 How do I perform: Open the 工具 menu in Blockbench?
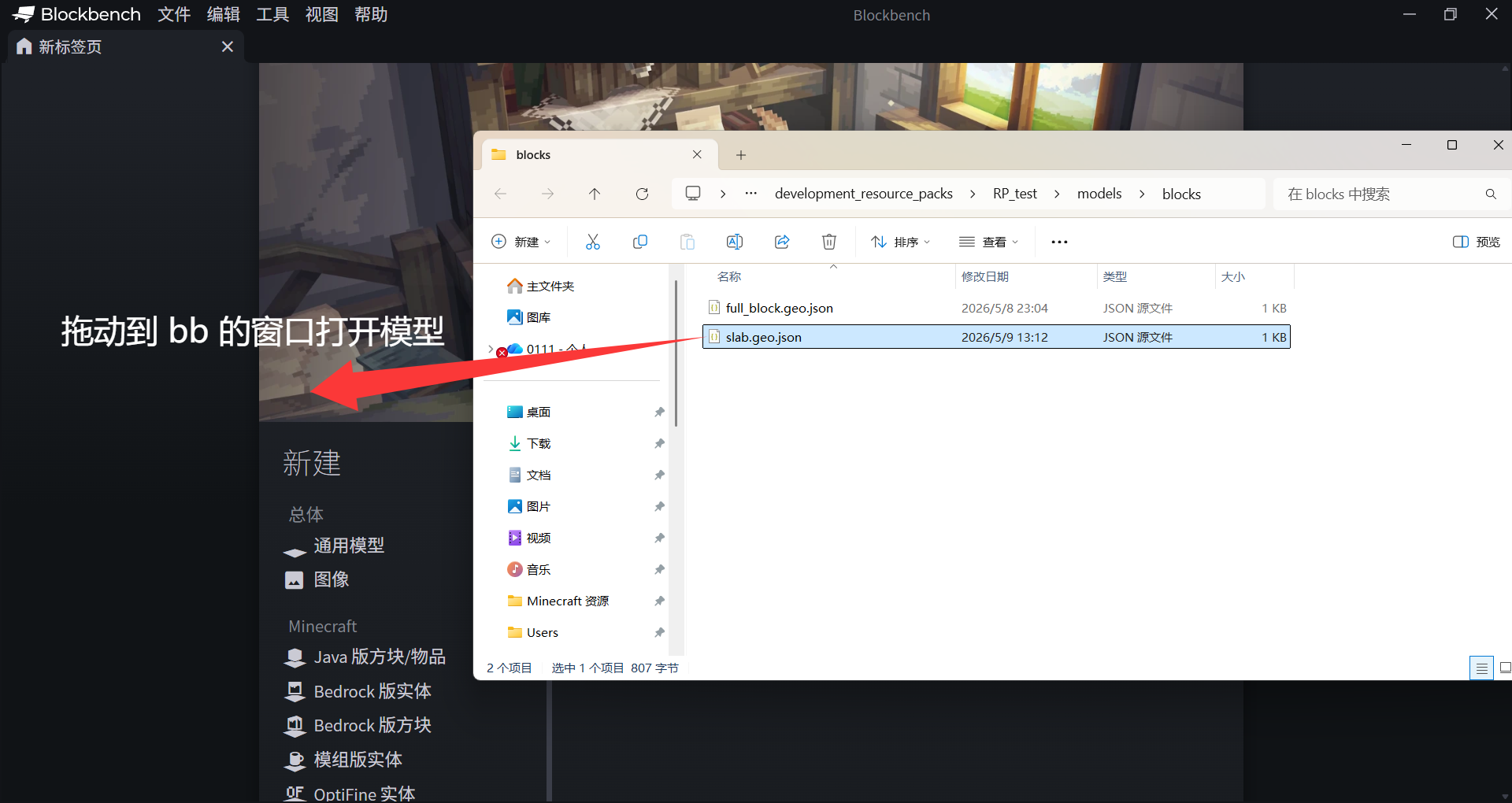point(272,14)
